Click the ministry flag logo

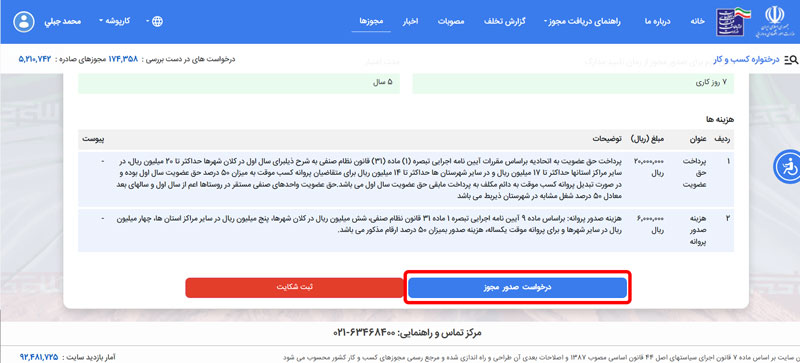click(732, 21)
